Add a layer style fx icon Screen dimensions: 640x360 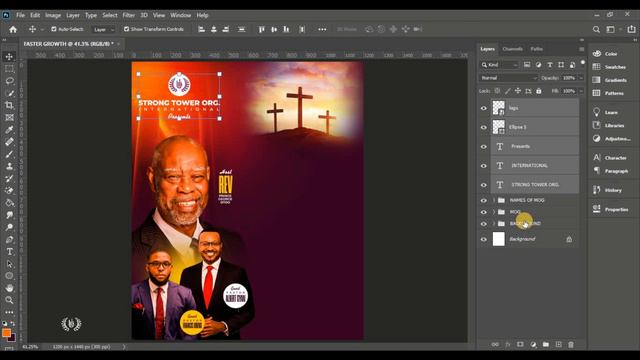coord(508,344)
